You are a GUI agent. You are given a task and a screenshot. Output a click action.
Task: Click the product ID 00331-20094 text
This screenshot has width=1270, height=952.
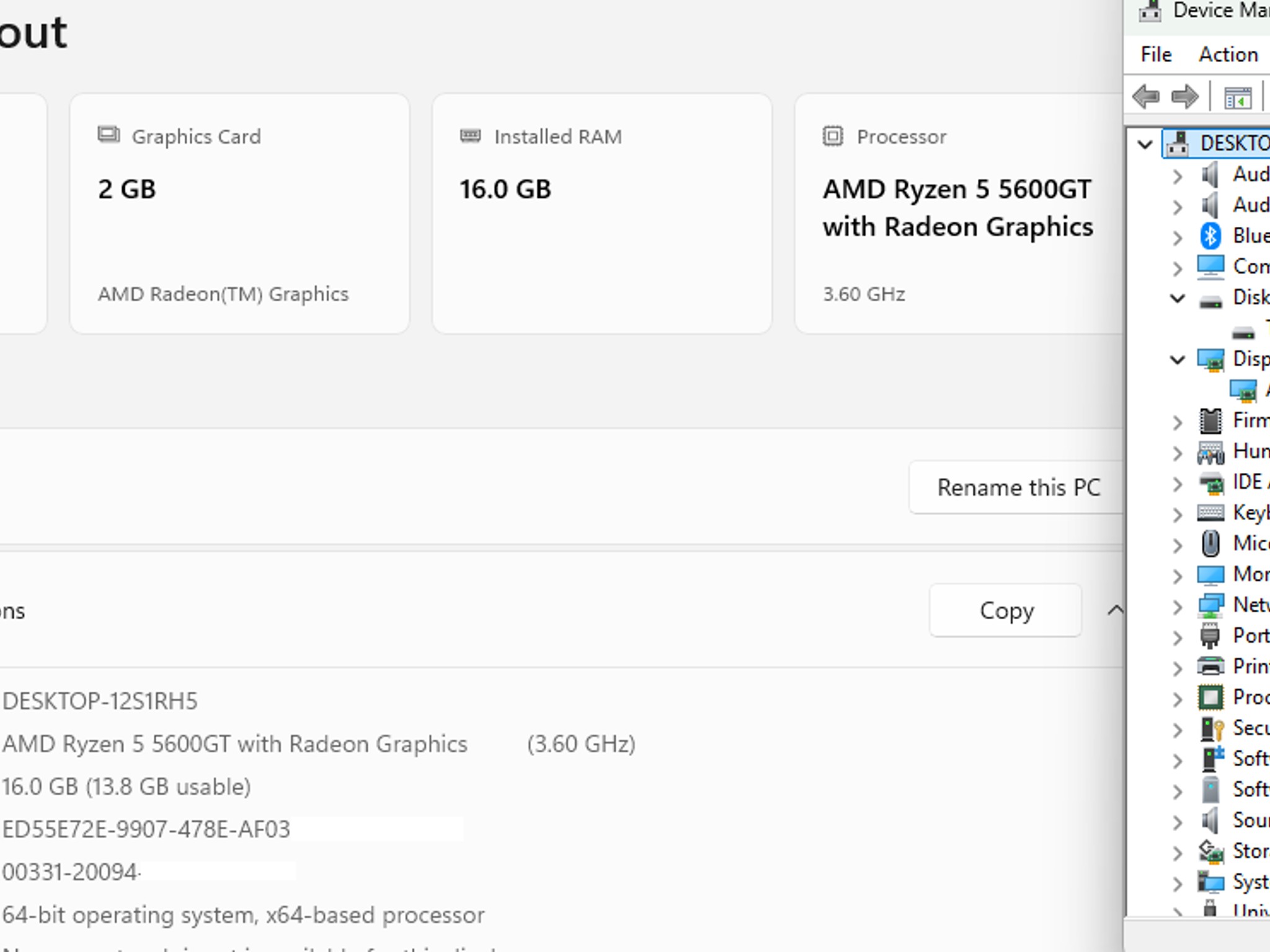(x=69, y=872)
